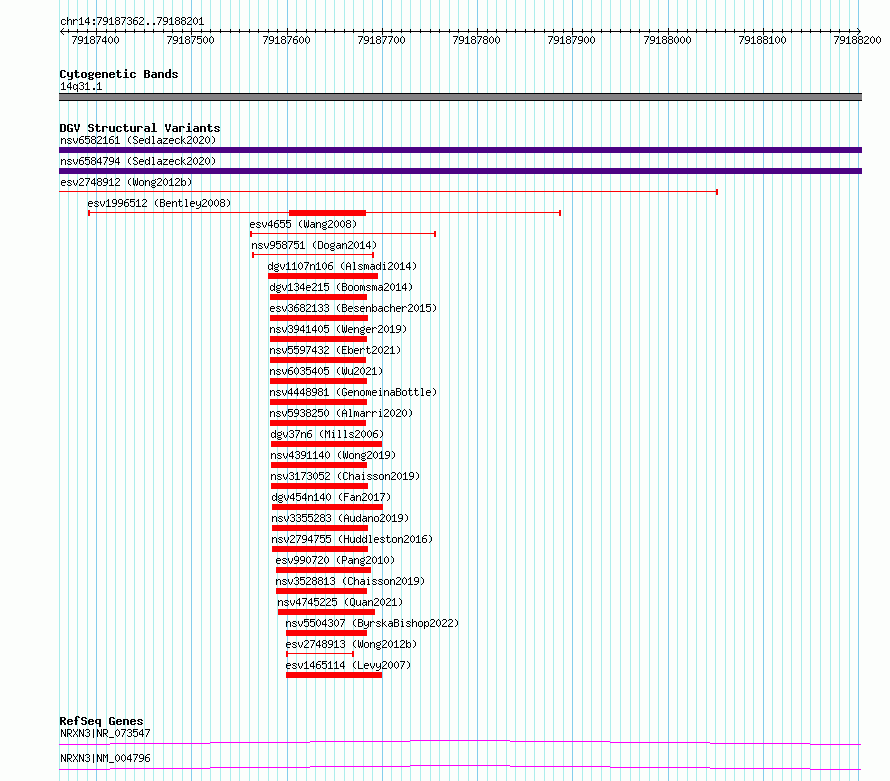Screen dimensions: 890x781
Task: Select dgv1107n106 (Alsmadi2014) variant
Action: click(342, 266)
